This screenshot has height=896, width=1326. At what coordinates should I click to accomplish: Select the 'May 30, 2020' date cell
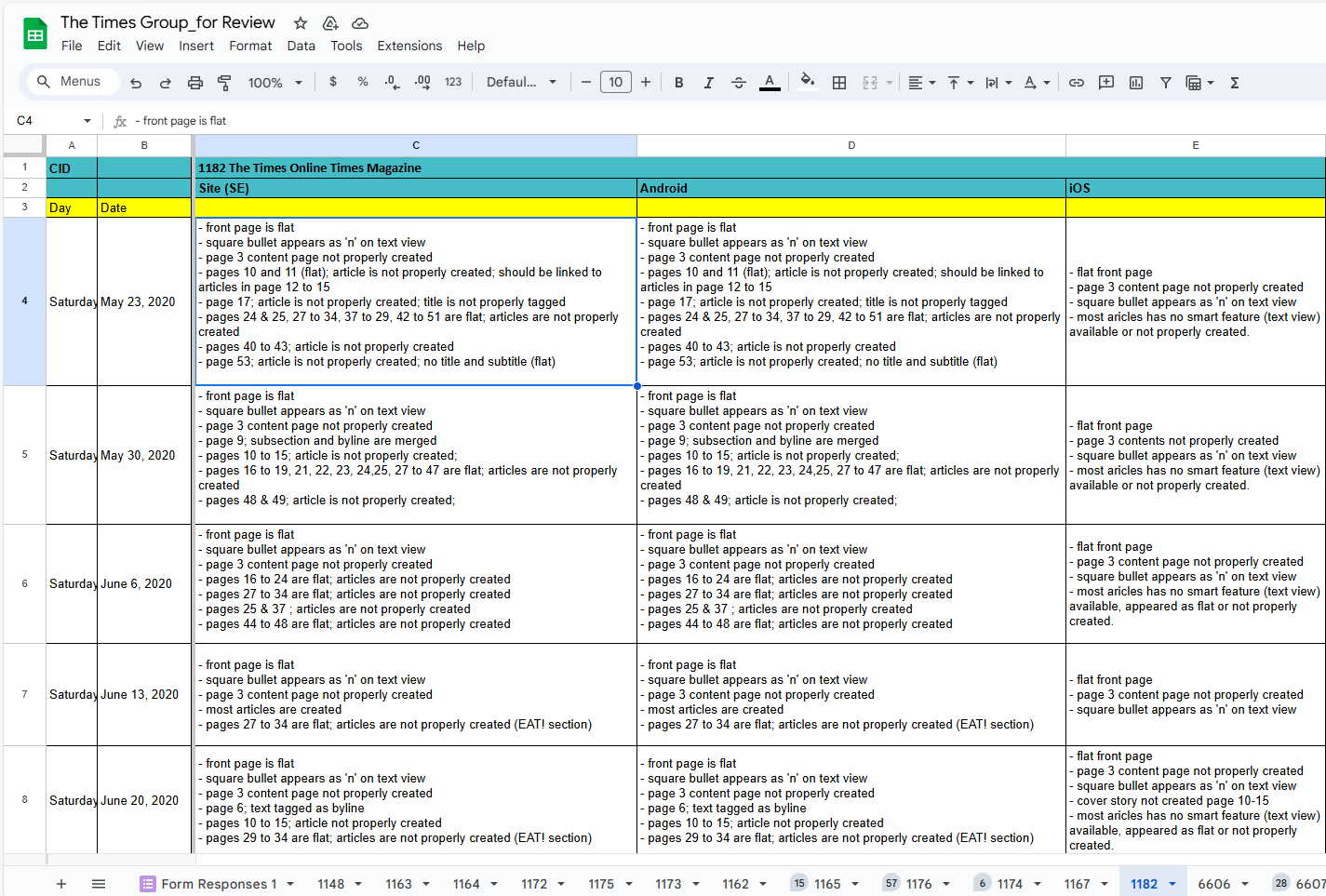(x=144, y=455)
